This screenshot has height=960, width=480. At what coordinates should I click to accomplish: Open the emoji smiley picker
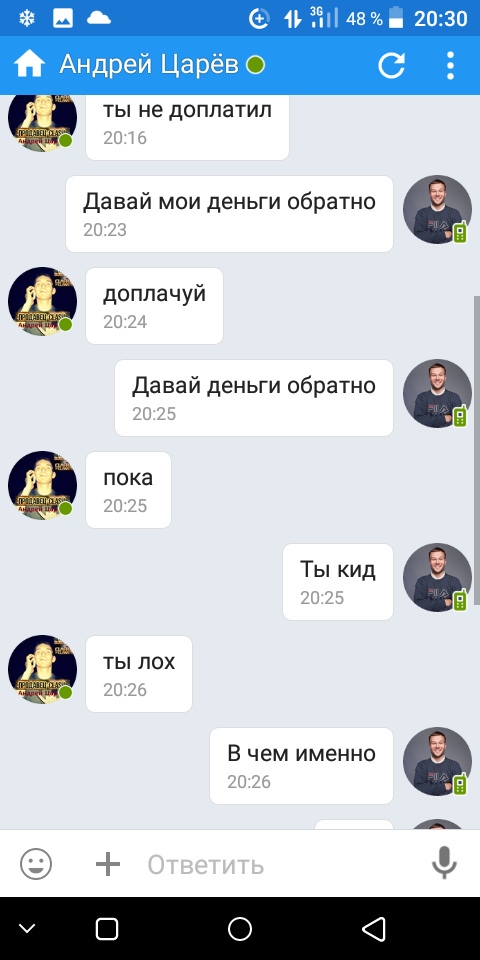click(36, 864)
